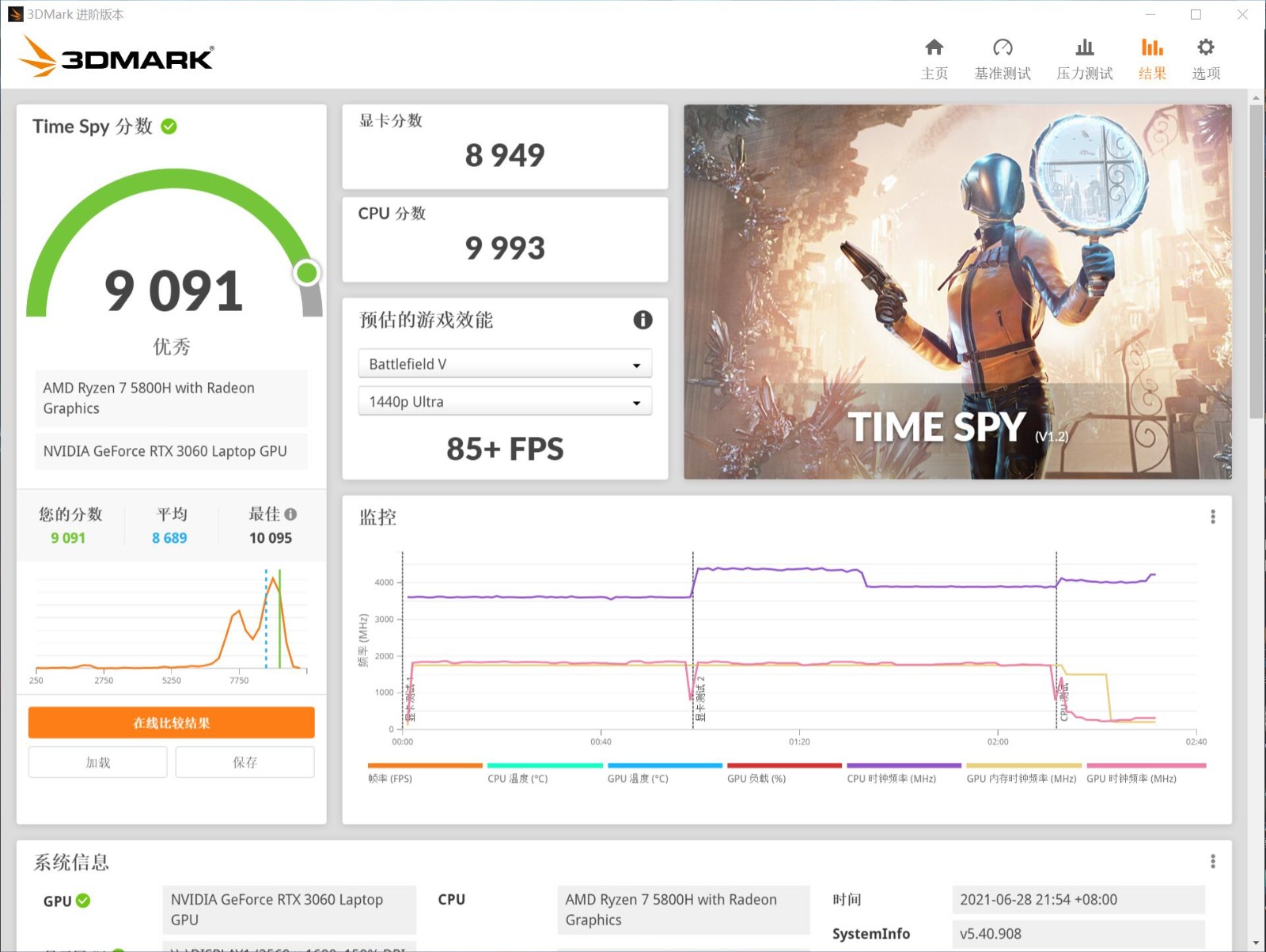The width and height of the screenshot is (1266, 952).
Task: Click the 您的分数 9 091 value
Action: click(68, 538)
